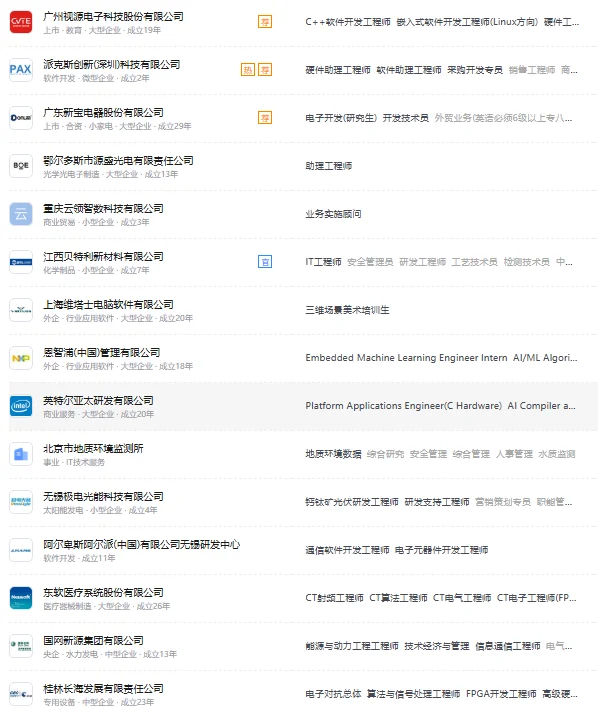Image resolution: width=598 pixels, height=714 pixels.
Task: Open 嵌入式软件开发工程师(Linux方向) job posting
Action: 467,22
